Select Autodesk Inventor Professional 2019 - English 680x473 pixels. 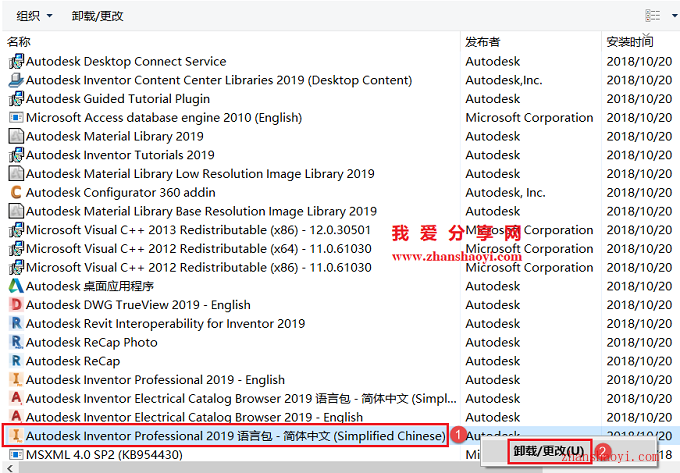155,379
